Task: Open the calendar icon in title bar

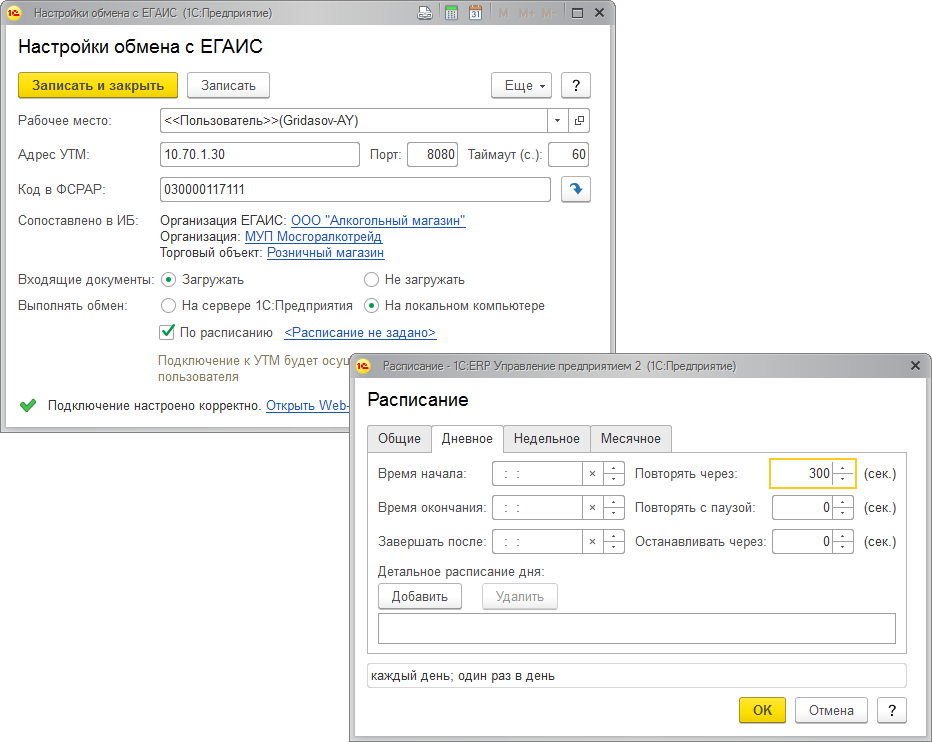Action: click(x=476, y=12)
